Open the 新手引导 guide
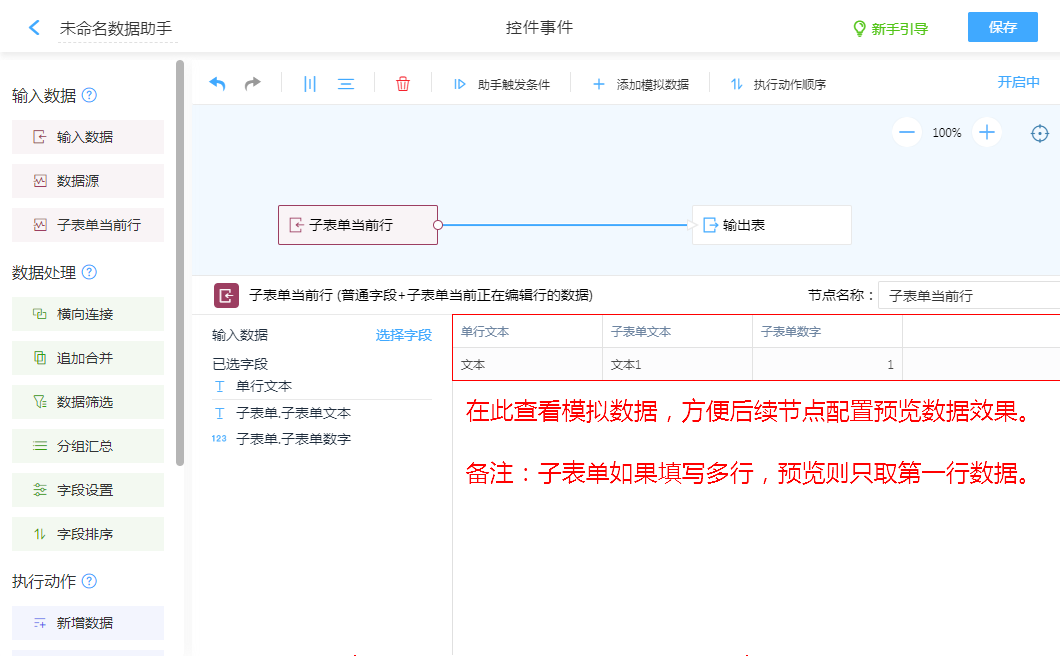The image size is (1060, 656). click(890, 29)
